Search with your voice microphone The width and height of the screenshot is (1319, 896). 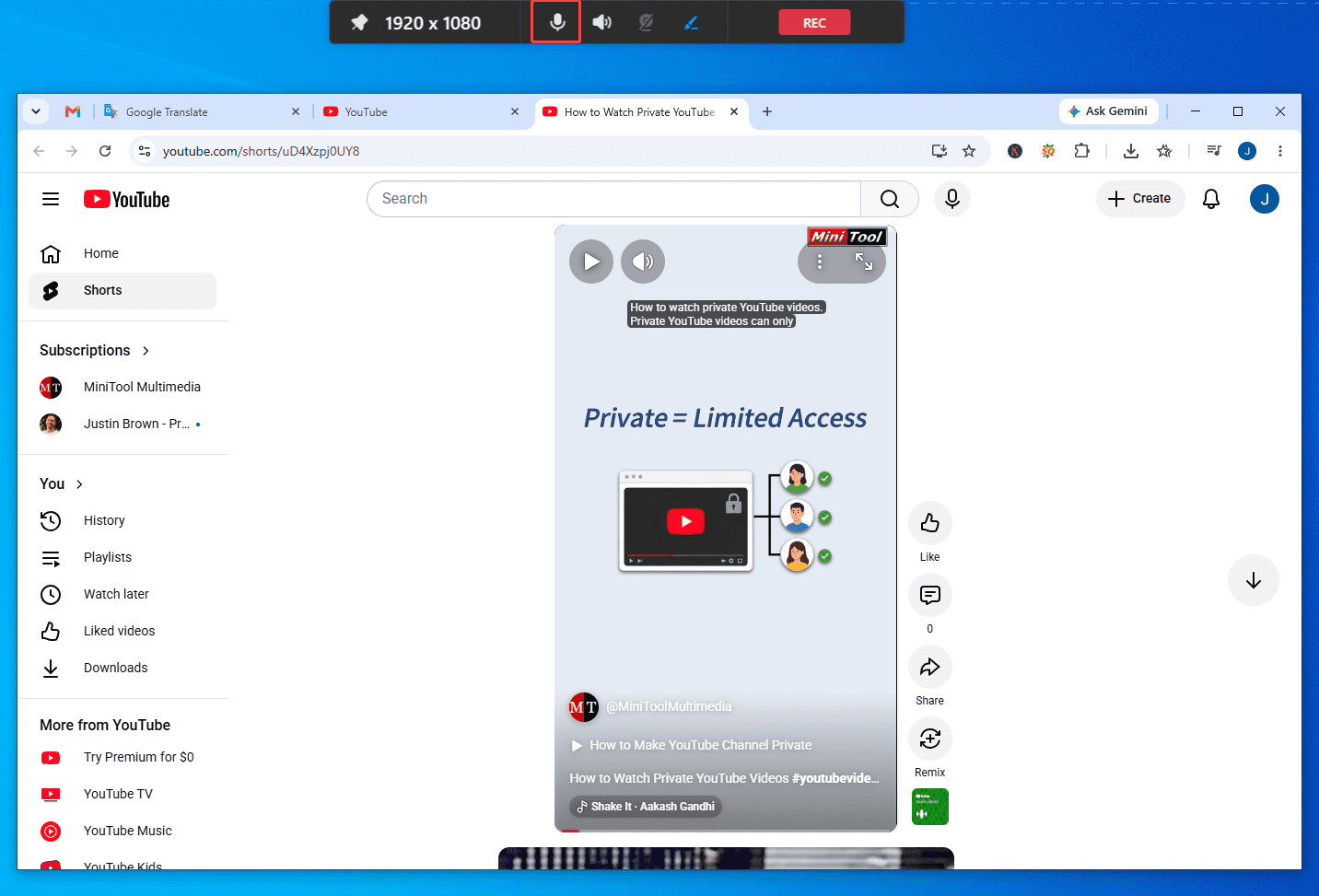click(x=952, y=199)
